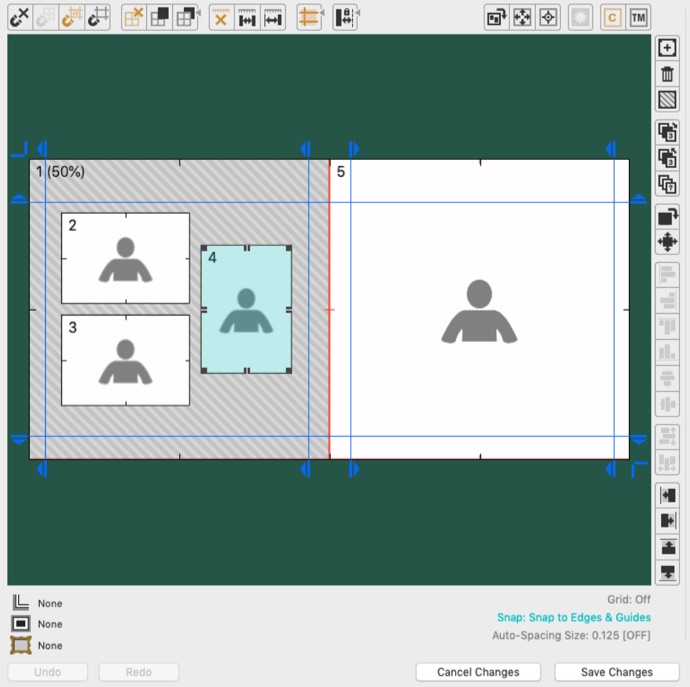
Task: Click the rotate frame icon
Action: [x=667, y=216]
